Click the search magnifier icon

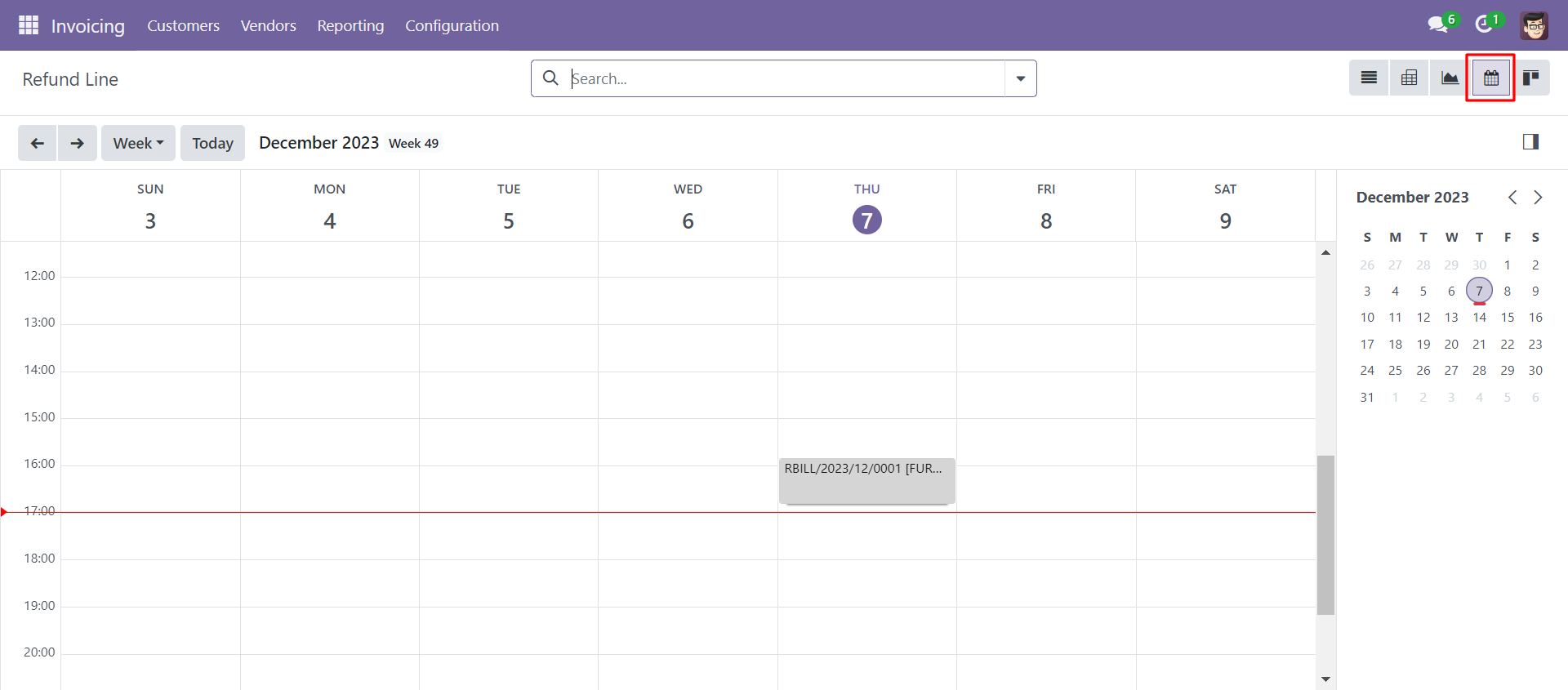551,78
